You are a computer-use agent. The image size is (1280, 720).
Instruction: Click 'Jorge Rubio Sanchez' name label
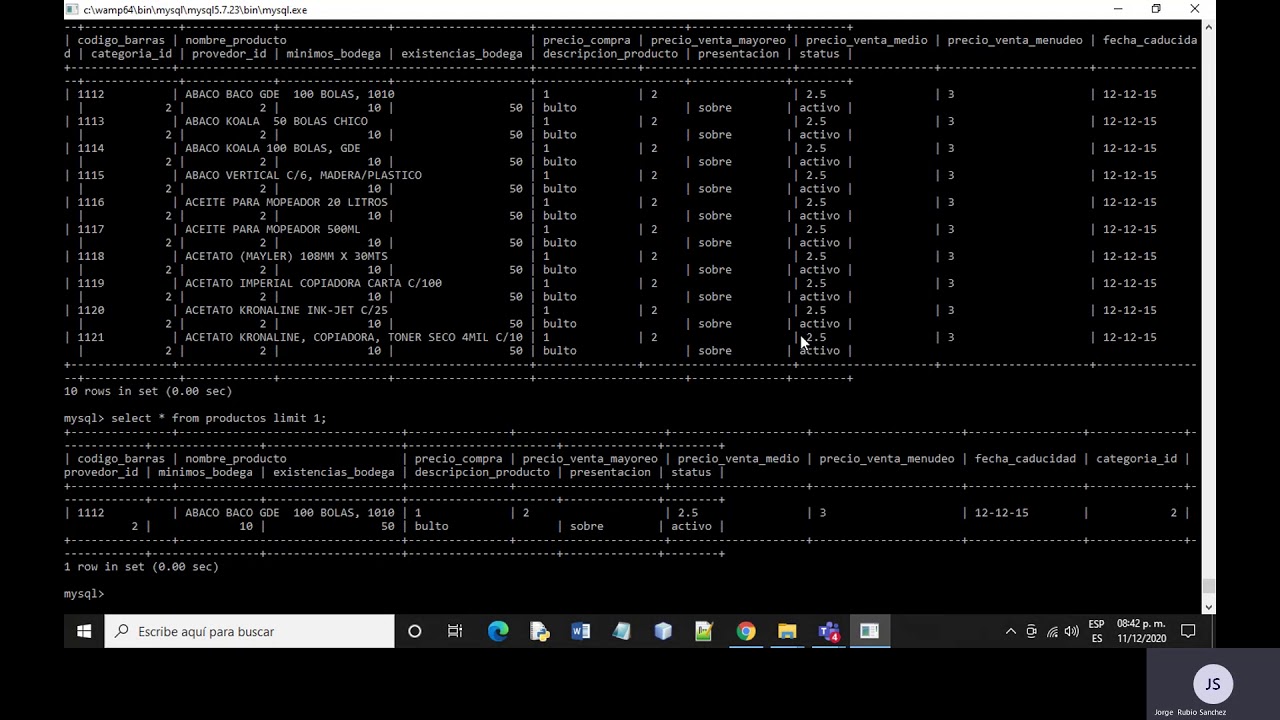coord(1190,712)
